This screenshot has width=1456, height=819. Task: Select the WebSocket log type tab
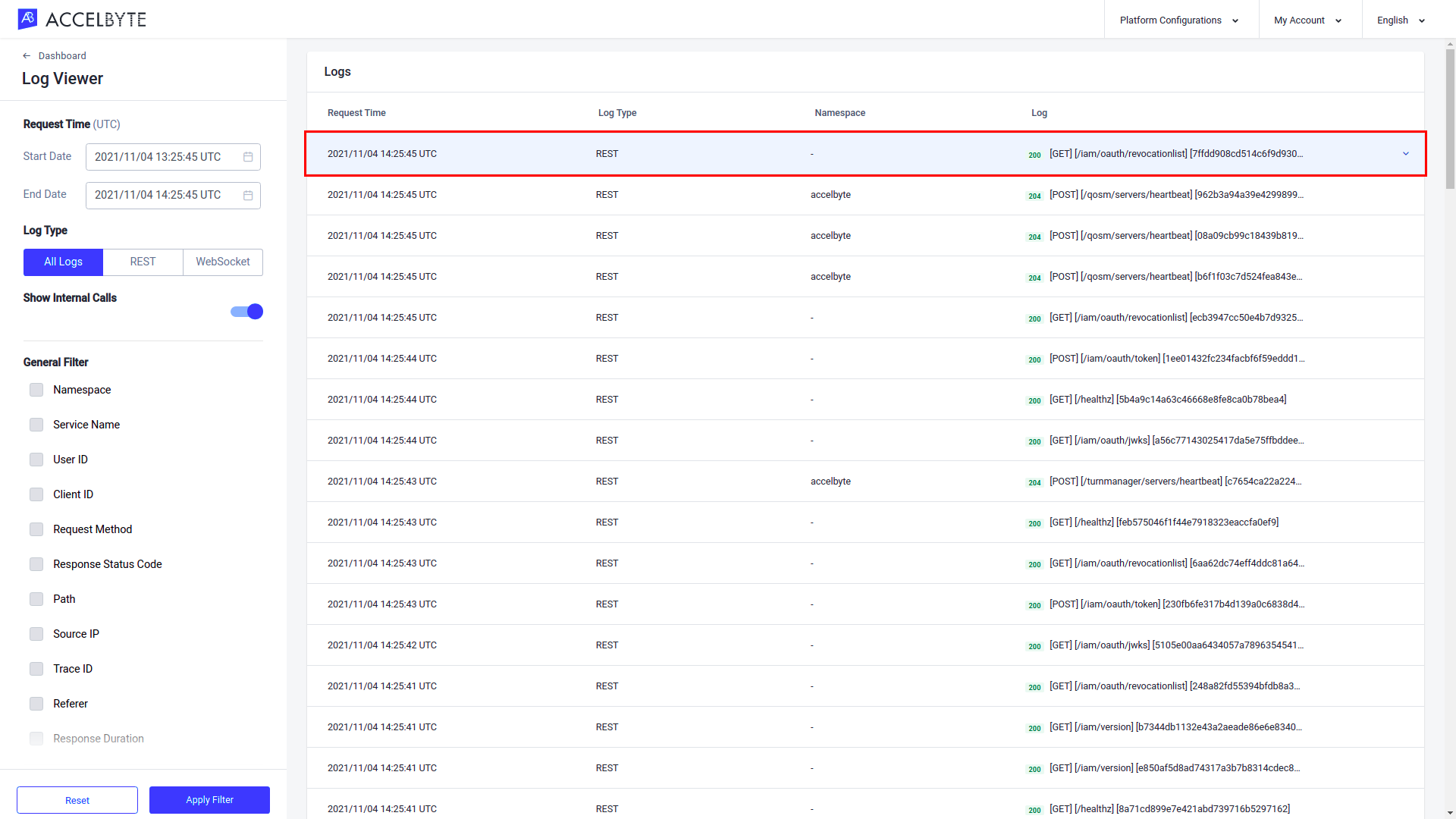(222, 262)
